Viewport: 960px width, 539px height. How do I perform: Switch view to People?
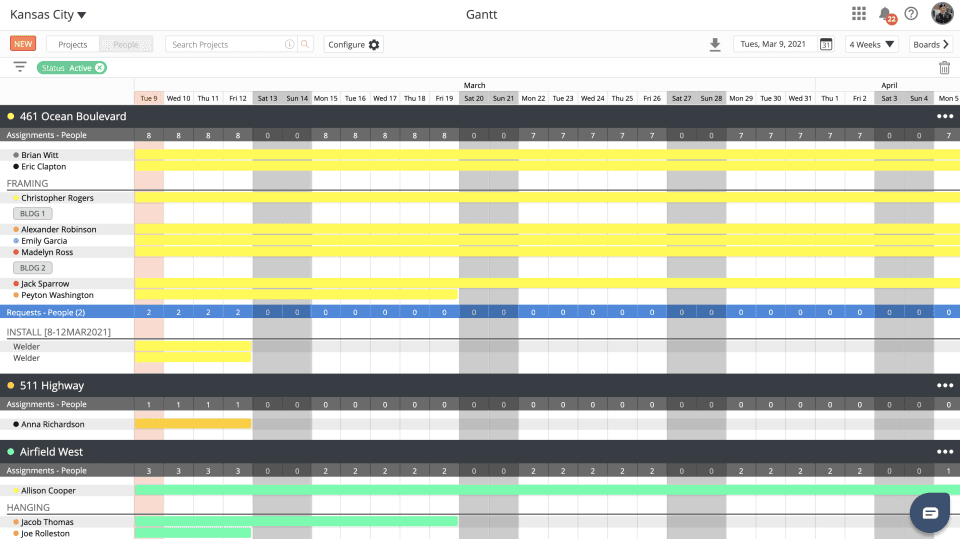click(x=126, y=45)
